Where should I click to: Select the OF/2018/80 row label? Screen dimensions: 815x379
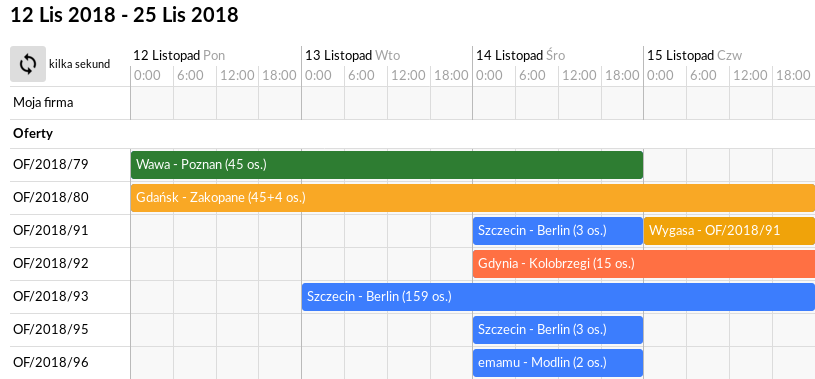(51, 198)
